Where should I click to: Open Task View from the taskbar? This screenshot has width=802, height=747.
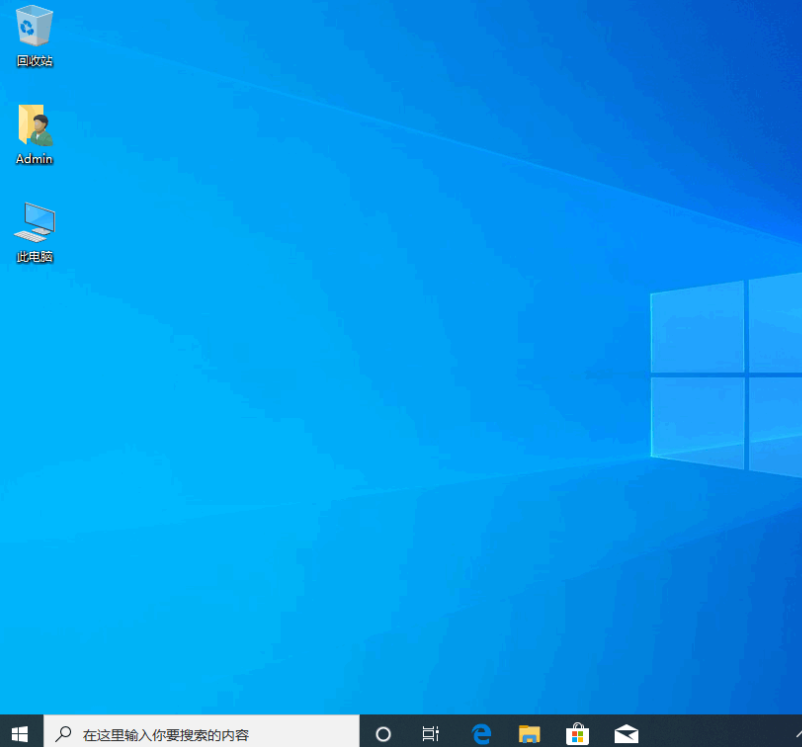point(430,732)
